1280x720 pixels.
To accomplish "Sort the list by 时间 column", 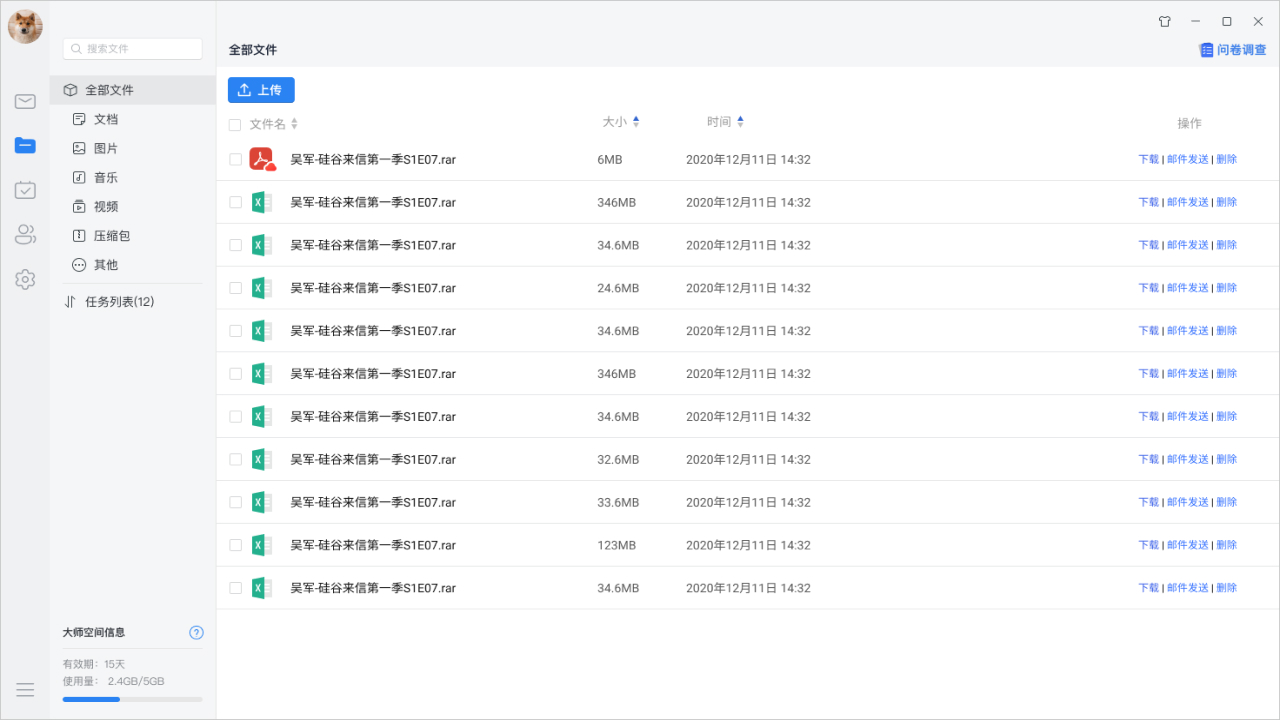I will [740, 122].
